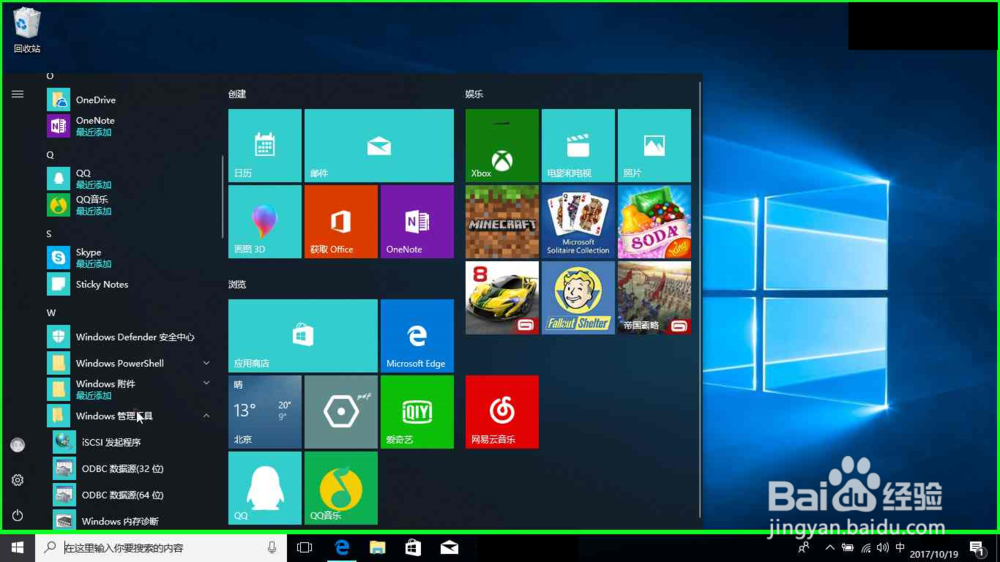Open the Microsoft Solitaire Collection tile
The height and width of the screenshot is (562, 1000).
pyautogui.click(x=578, y=221)
